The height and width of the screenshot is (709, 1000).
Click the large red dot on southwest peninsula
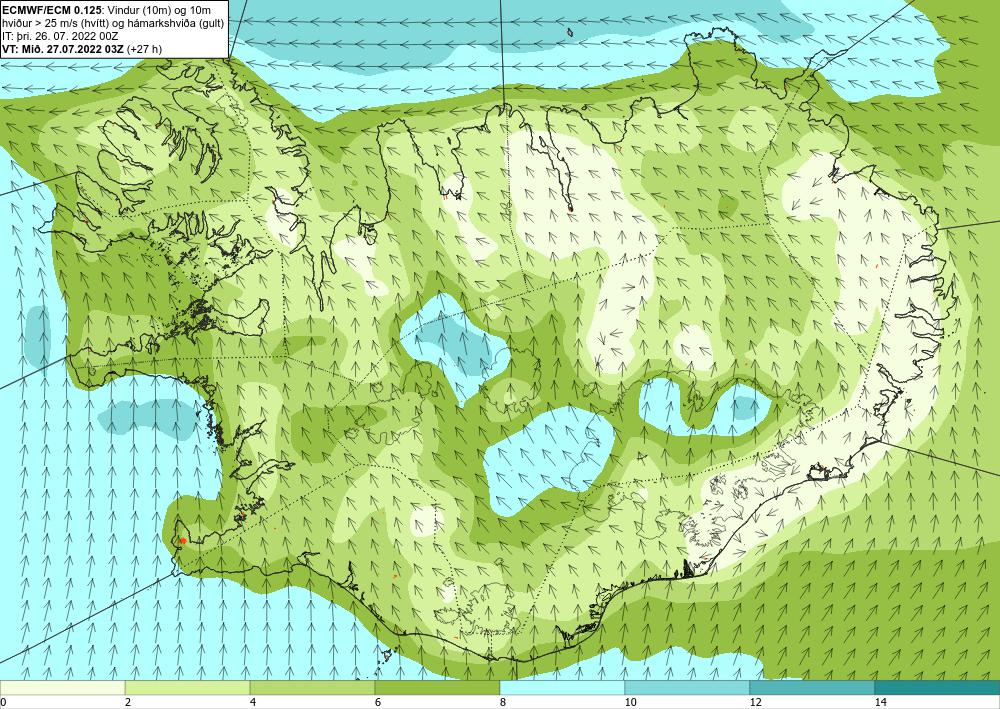183,541
